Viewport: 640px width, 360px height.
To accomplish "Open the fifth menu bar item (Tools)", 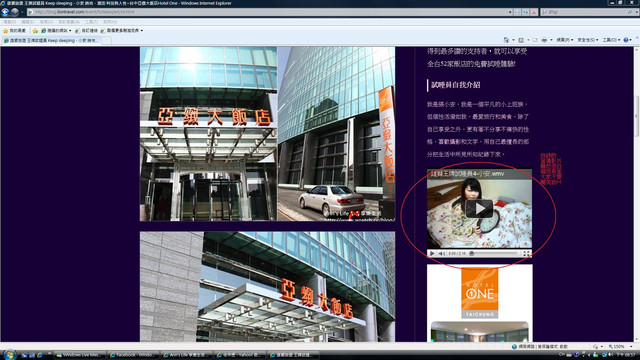I will click(x=91, y=22).
